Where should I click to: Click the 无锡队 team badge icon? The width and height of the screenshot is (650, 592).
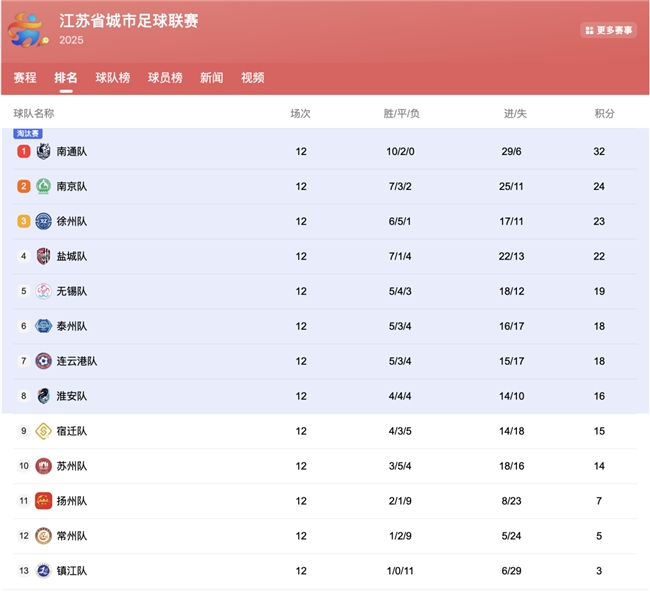coord(43,292)
